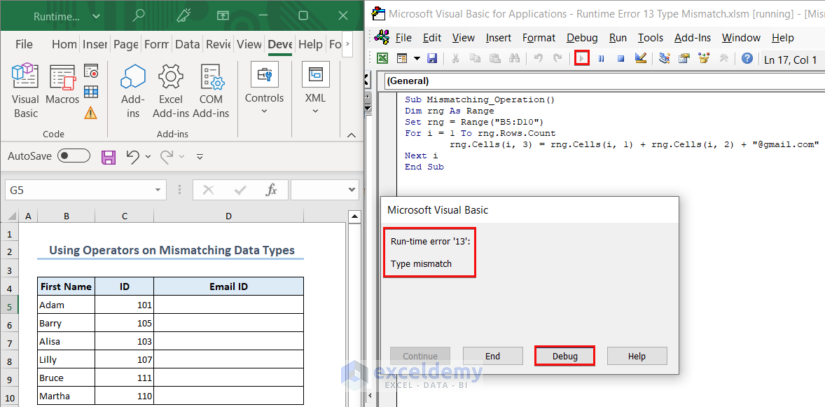Open the Add-ins hexagon button
825x407 pixels.
133,90
